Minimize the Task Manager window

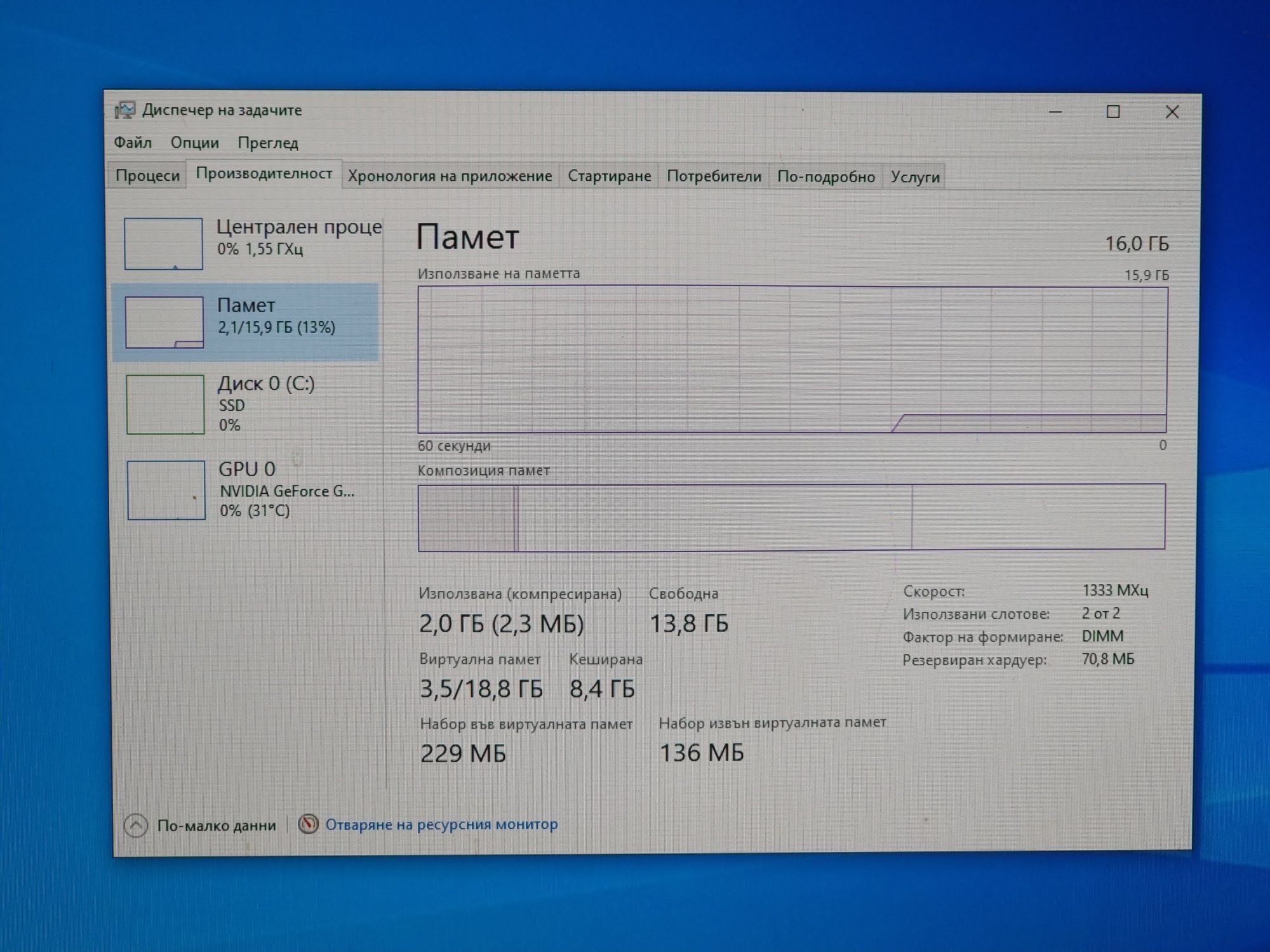1055,112
